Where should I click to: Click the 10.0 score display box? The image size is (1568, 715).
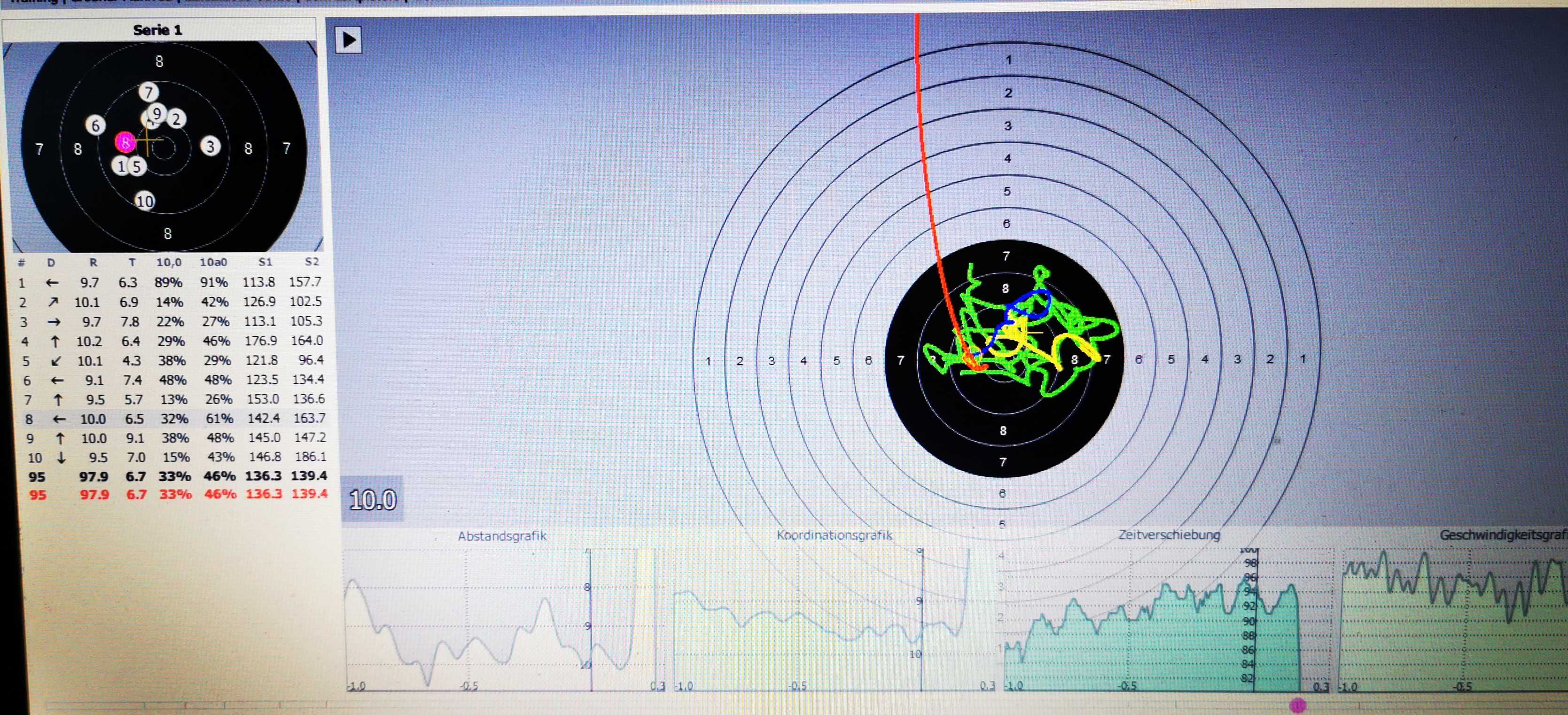click(x=373, y=500)
